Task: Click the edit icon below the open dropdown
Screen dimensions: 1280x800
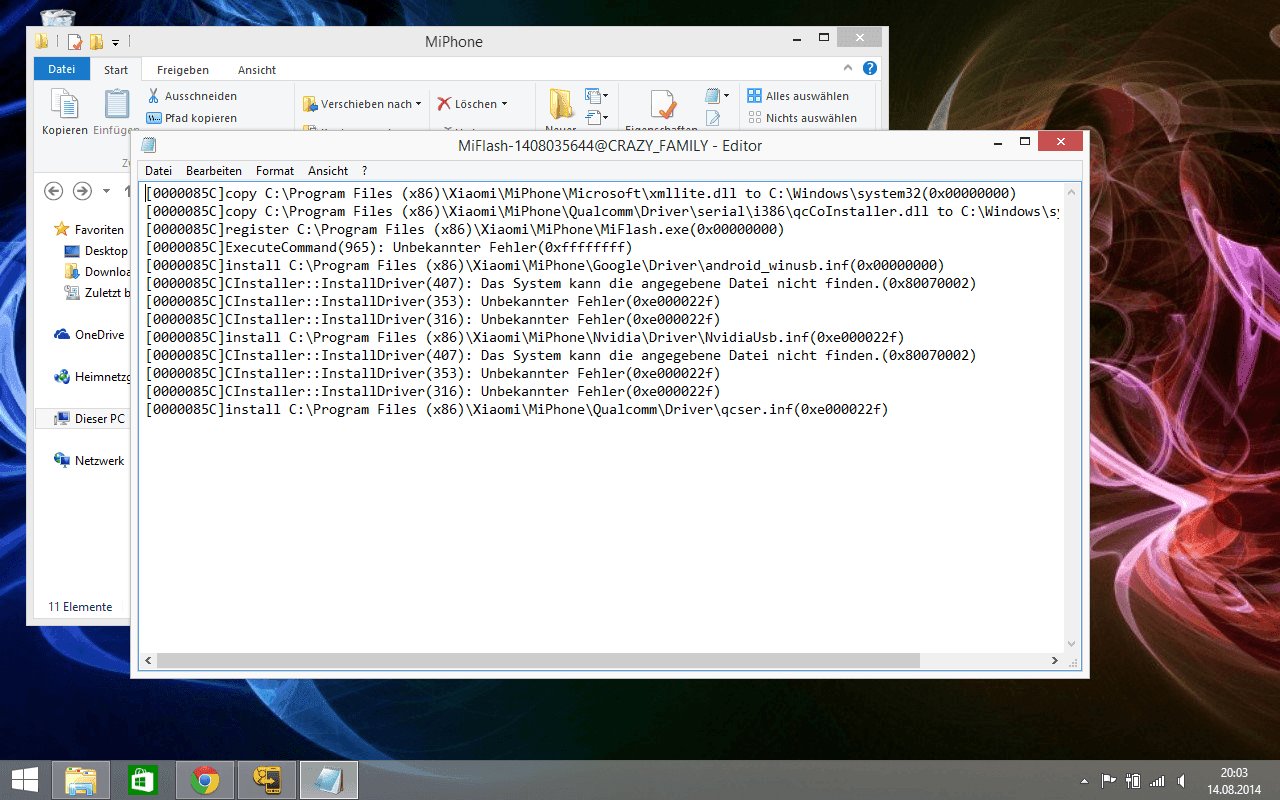Action: [x=713, y=118]
